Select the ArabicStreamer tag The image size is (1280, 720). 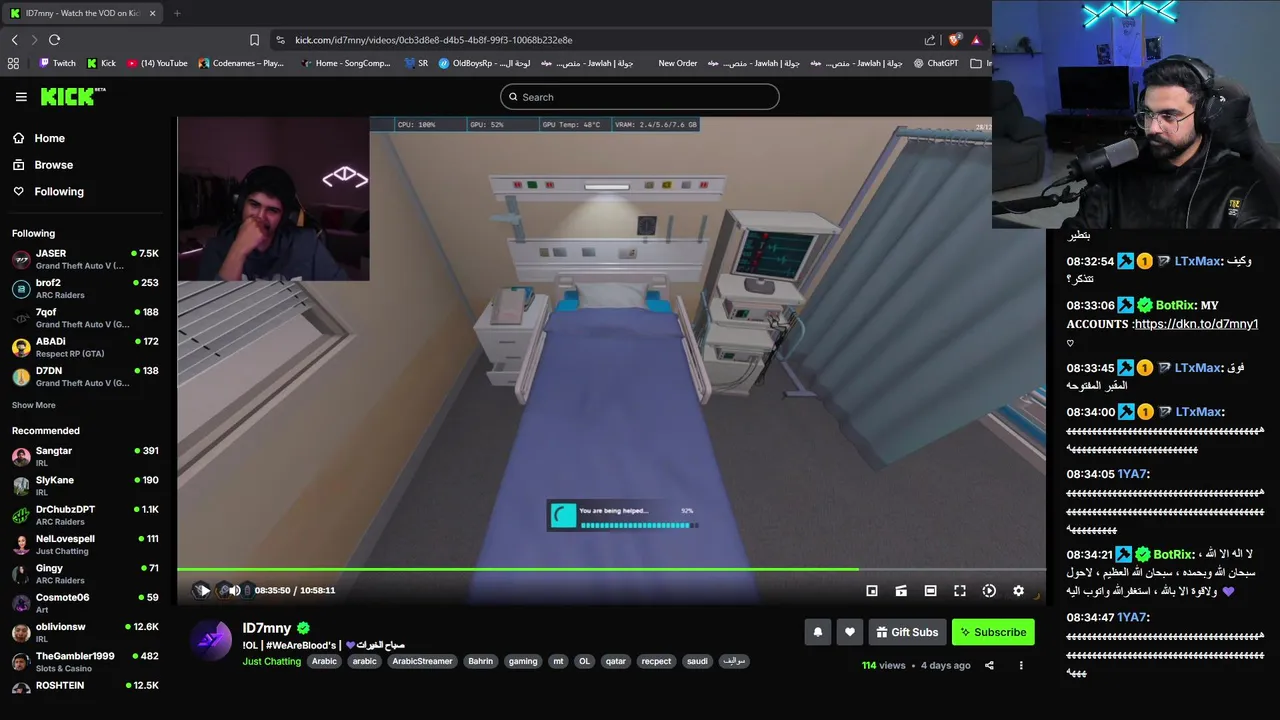tap(422, 661)
